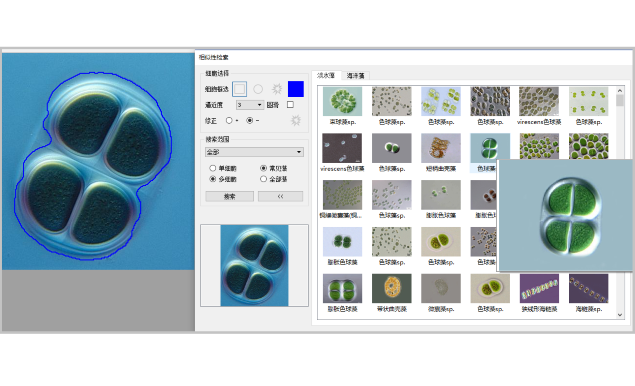Switch to the 淡水藻 tab
This screenshot has width=635, height=386.
pos(326,75)
